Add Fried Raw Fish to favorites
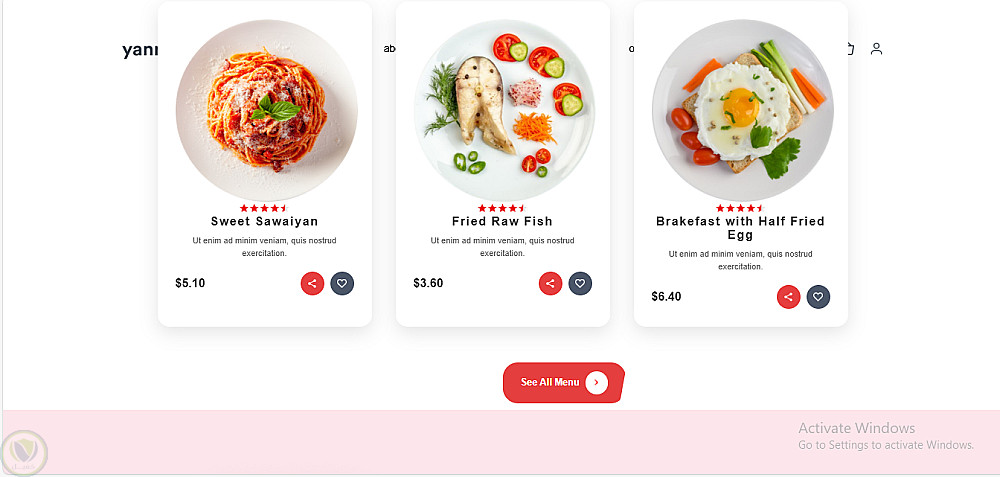1000x477 pixels. 580,284
